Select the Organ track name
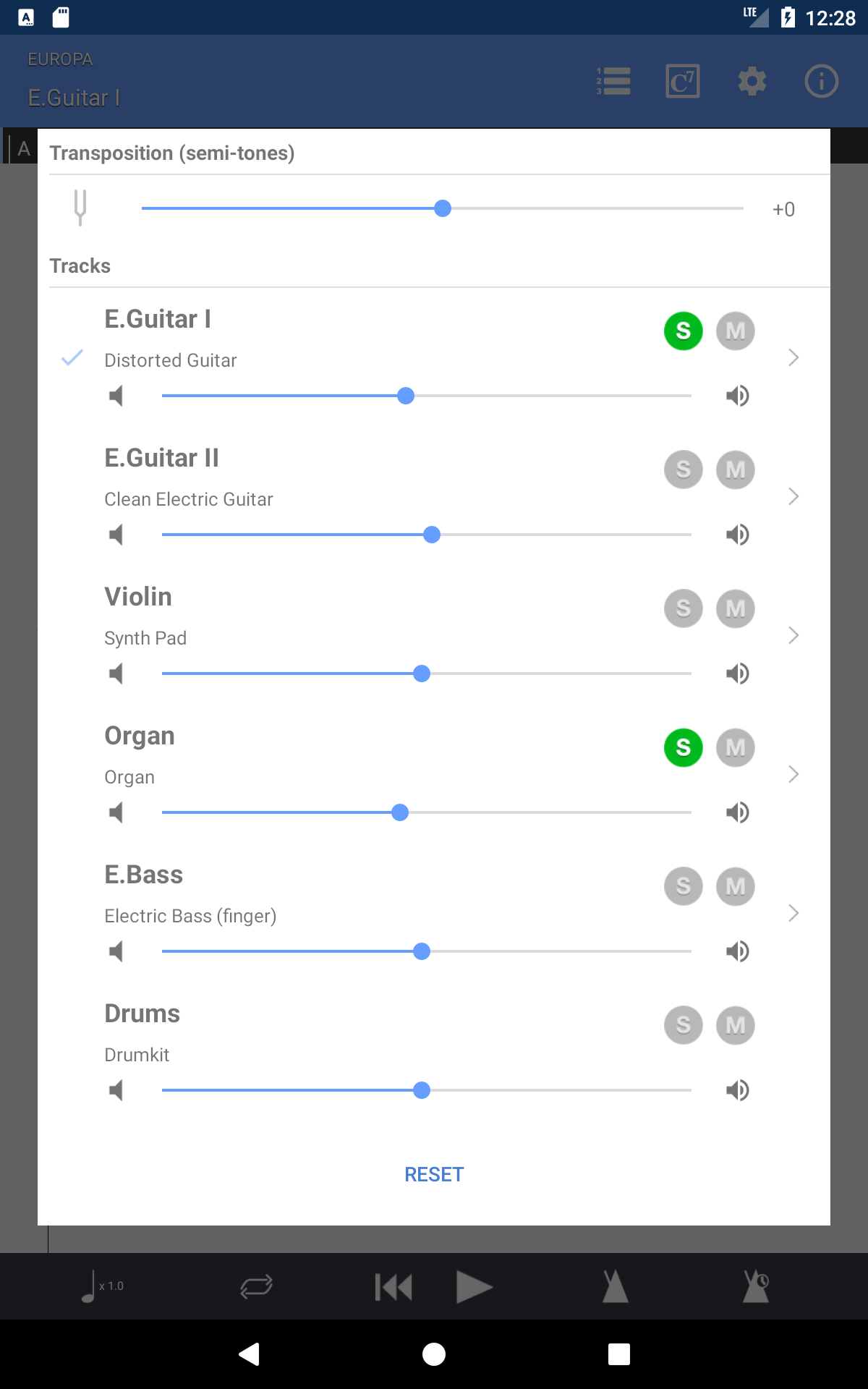This screenshot has height=1389, width=868. tap(140, 736)
